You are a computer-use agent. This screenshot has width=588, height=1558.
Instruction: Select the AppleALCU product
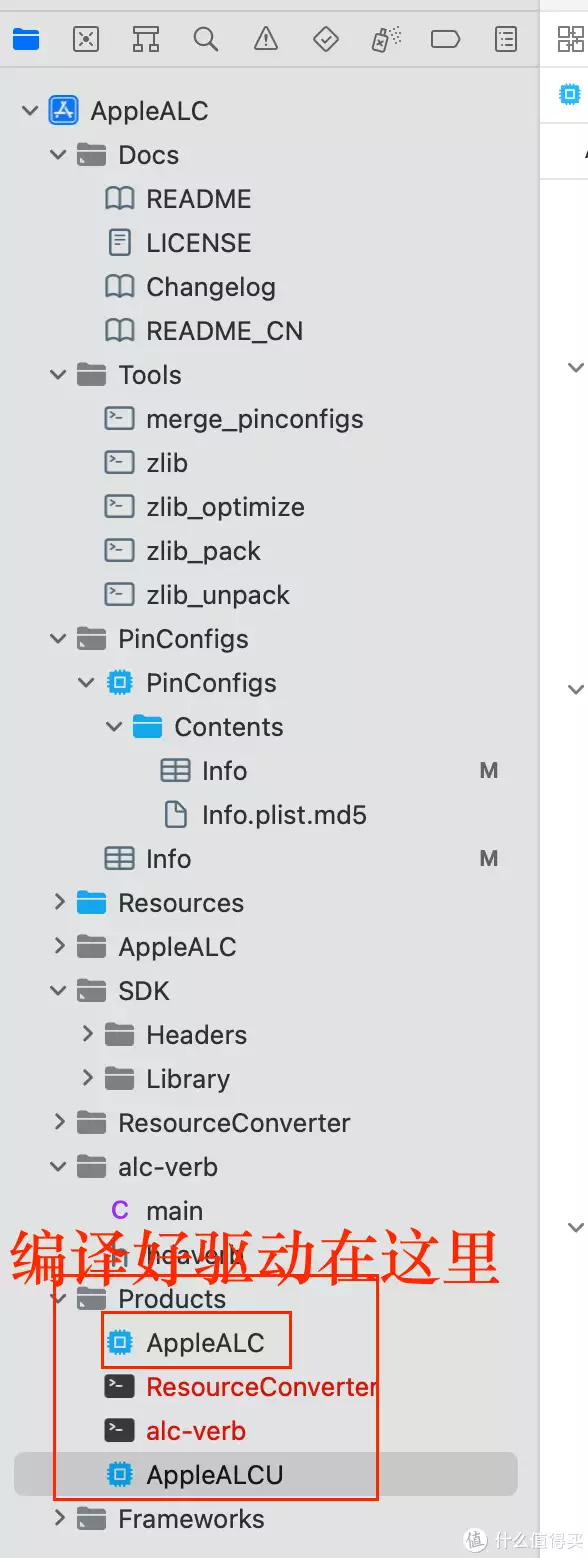214,1475
